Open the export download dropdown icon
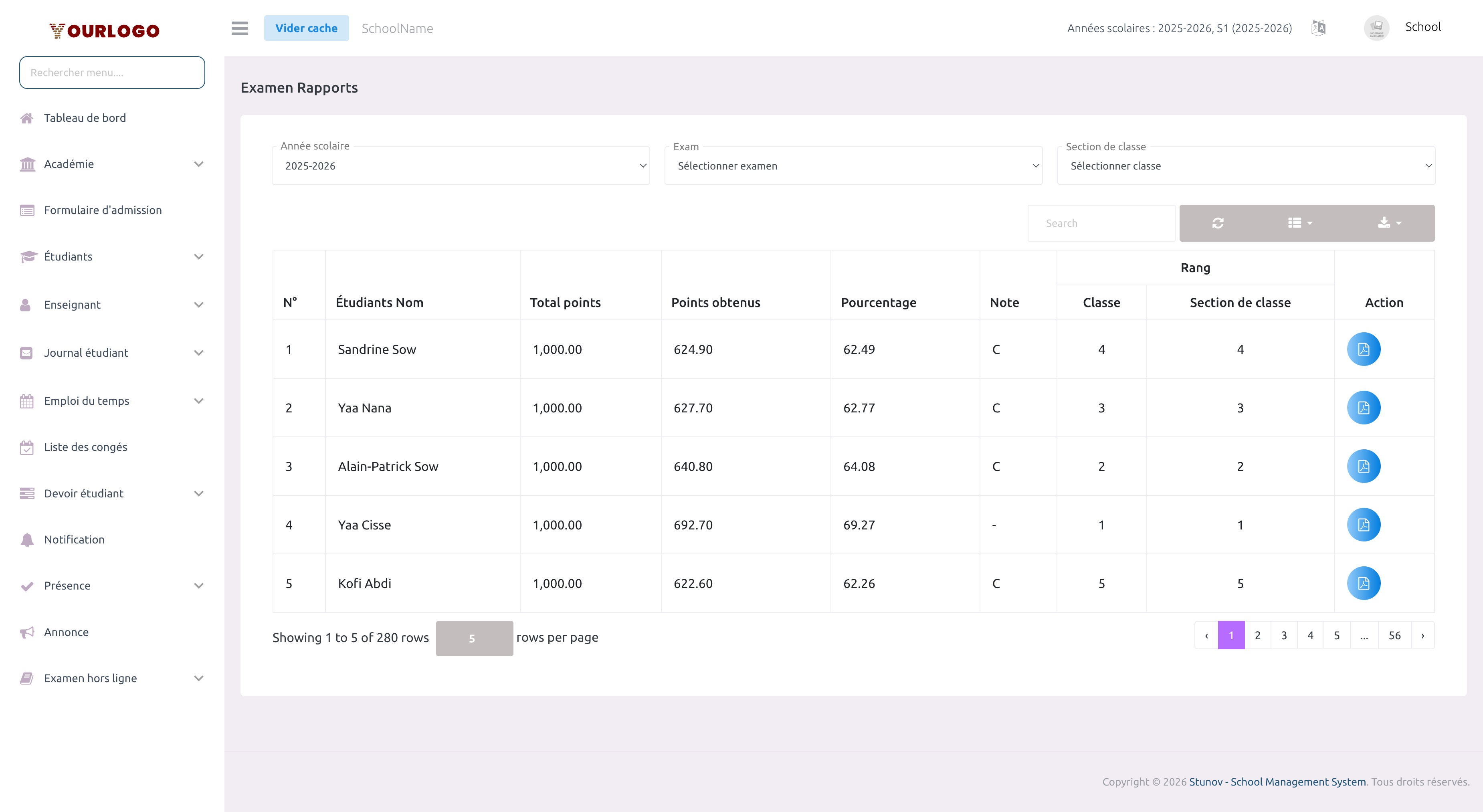This screenshot has height=812, width=1483. click(1389, 223)
